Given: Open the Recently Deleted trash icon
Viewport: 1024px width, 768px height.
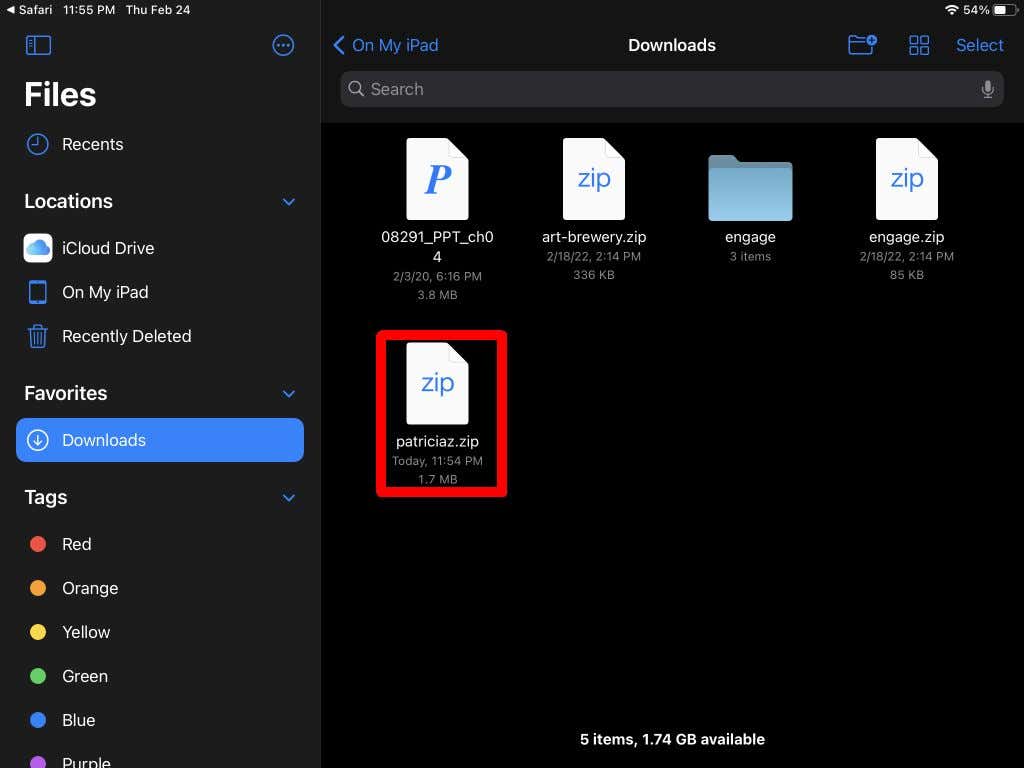Looking at the screenshot, I should pos(37,336).
